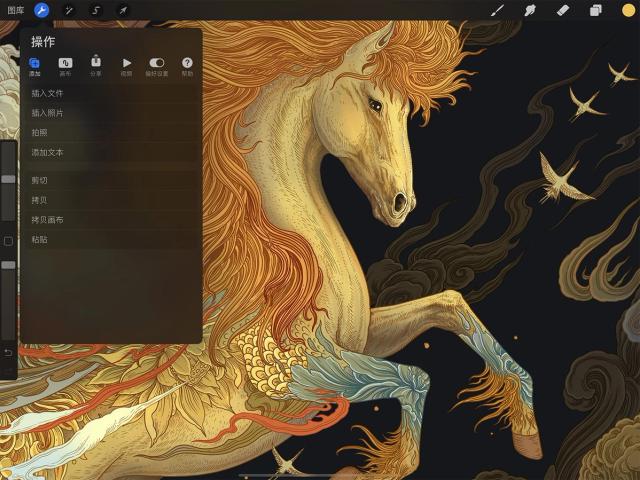Choose 拷贝 copy action
Image resolution: width=640 pixels, height=480 pixels.
pyautogui.click(x=111, y=200)
